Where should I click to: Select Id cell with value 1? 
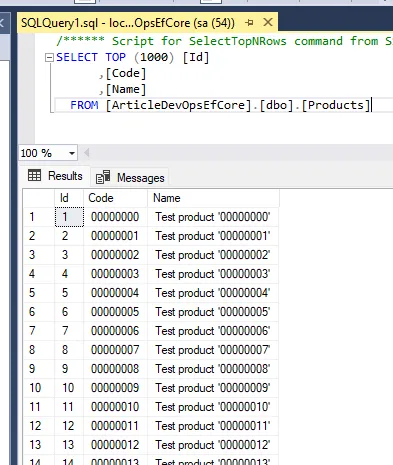pyautogui.click(x=69, y=217)
